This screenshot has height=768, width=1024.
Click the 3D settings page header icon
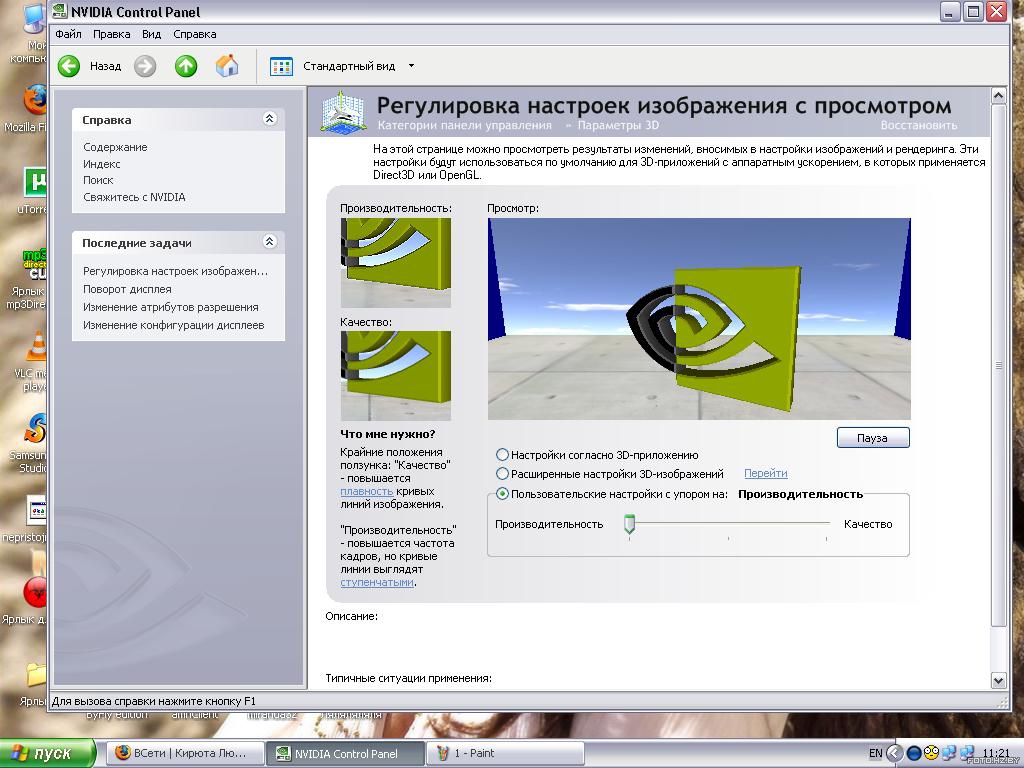[x=343, y=112]
